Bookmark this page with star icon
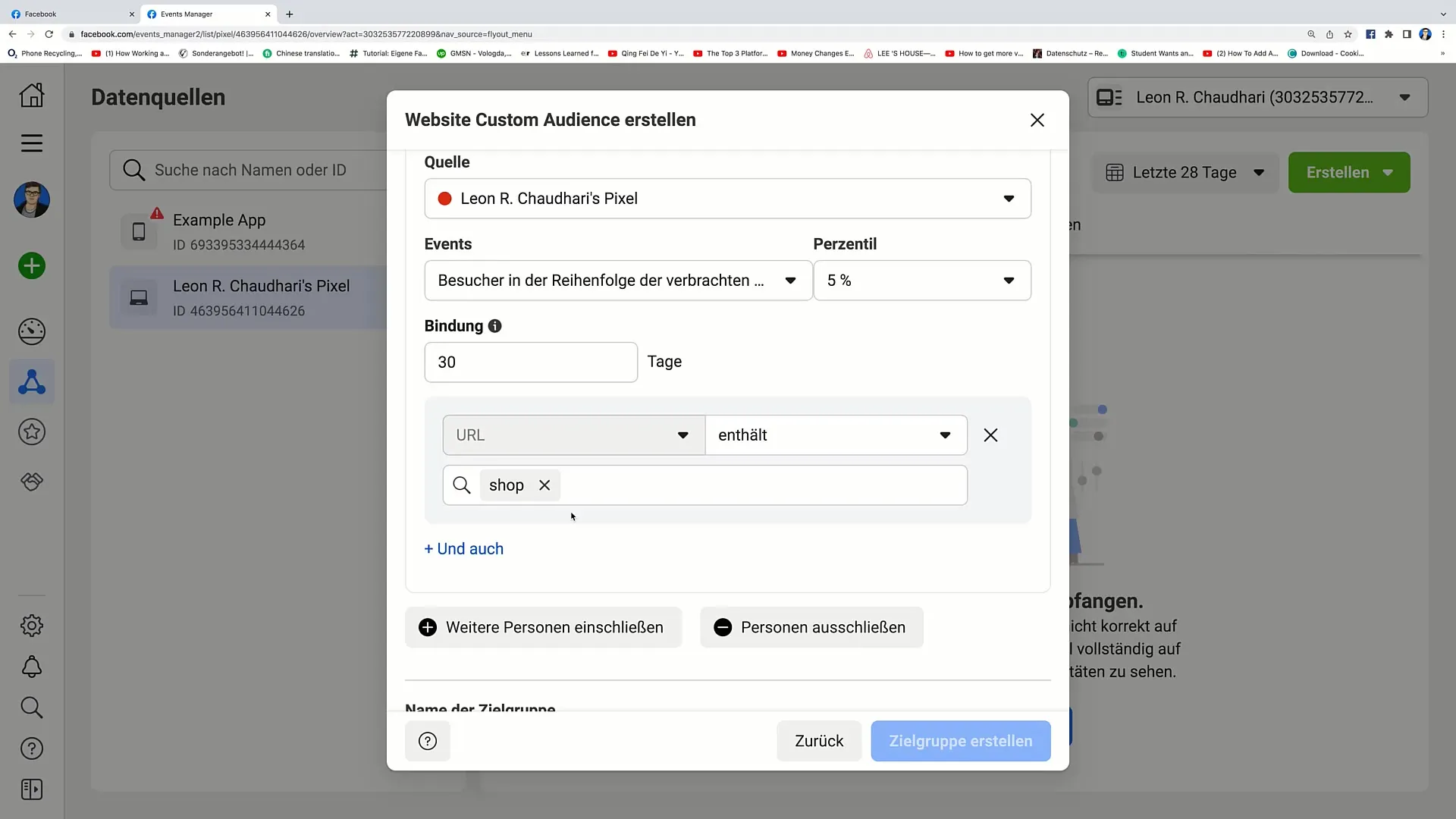Screen dimensions: 1456x819 (1348, 34)
